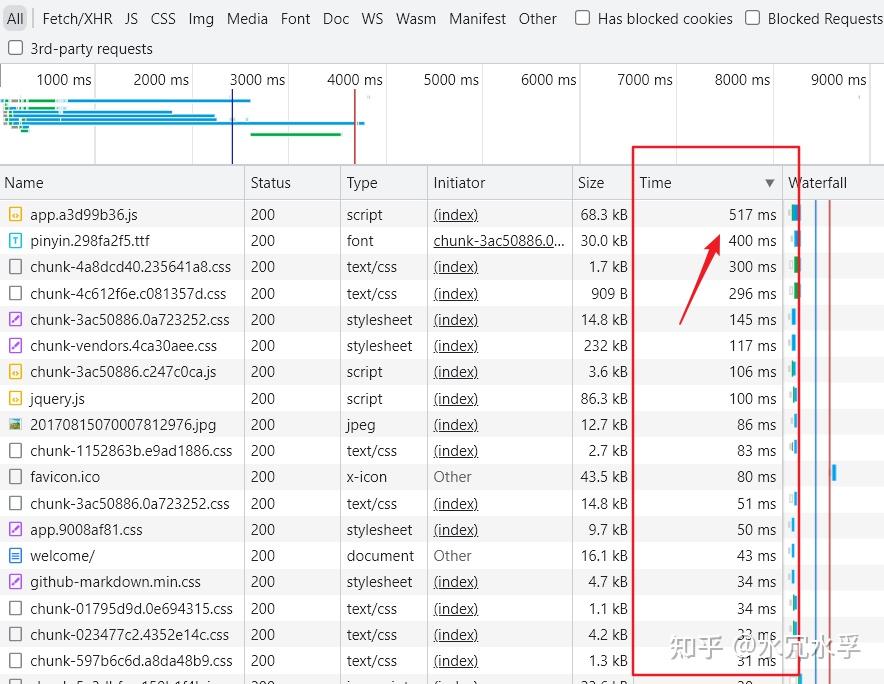Switch to Img filter

click(201, 19)
